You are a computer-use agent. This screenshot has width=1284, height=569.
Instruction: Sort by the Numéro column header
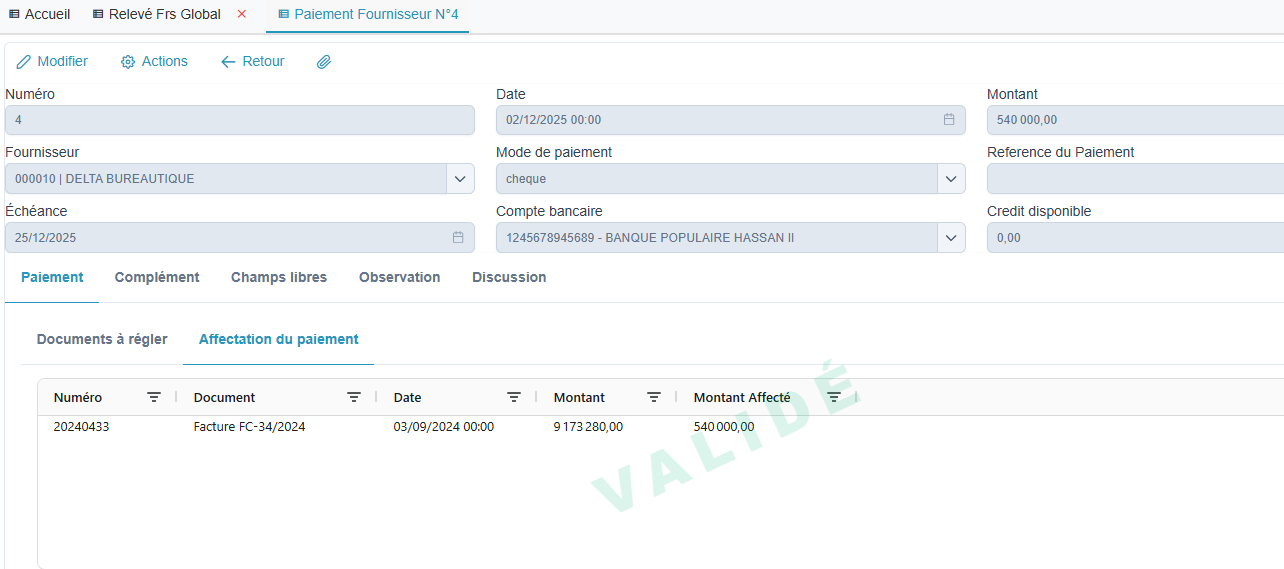pos(78,397)
